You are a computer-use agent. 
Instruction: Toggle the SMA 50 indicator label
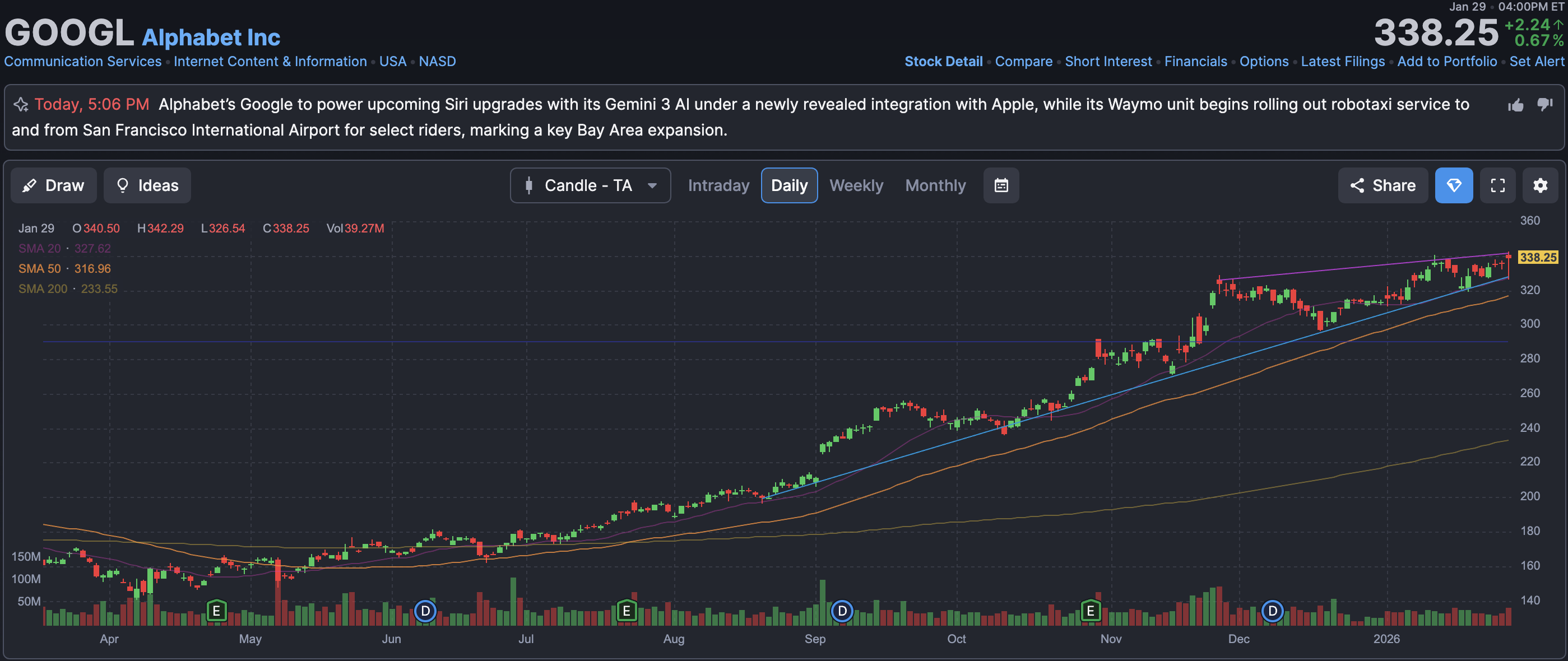(x=40, y=268)
